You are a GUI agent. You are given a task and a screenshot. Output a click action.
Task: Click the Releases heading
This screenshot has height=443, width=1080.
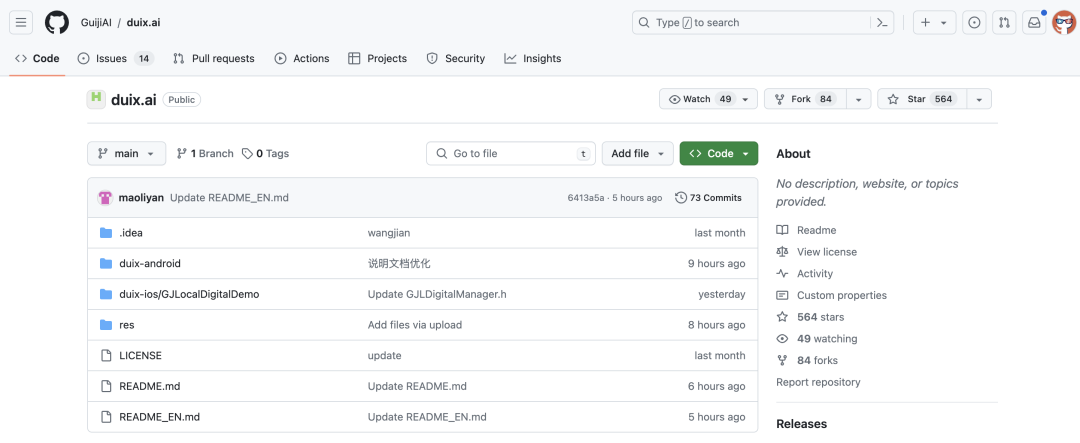pyautogui.click(x=802, y=424)
